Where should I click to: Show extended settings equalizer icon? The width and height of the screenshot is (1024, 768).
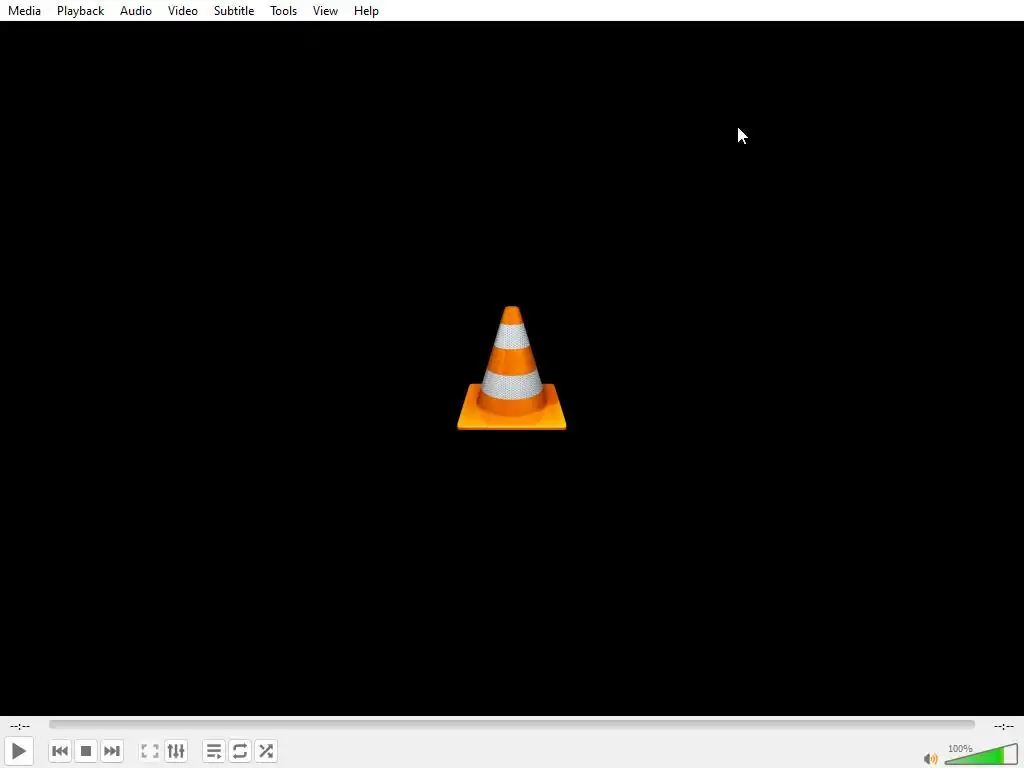coord(176,751)
